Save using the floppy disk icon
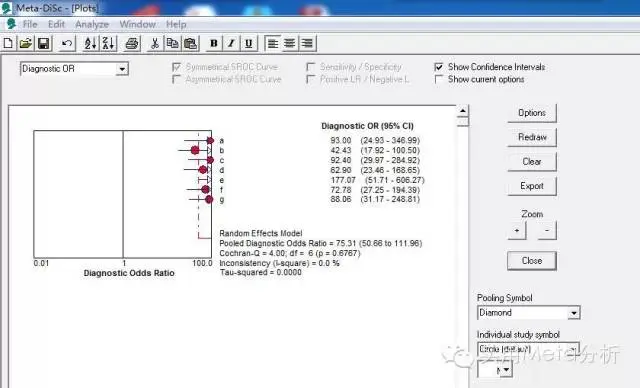This screenshot has height=388, width=640. click(44, 43)
